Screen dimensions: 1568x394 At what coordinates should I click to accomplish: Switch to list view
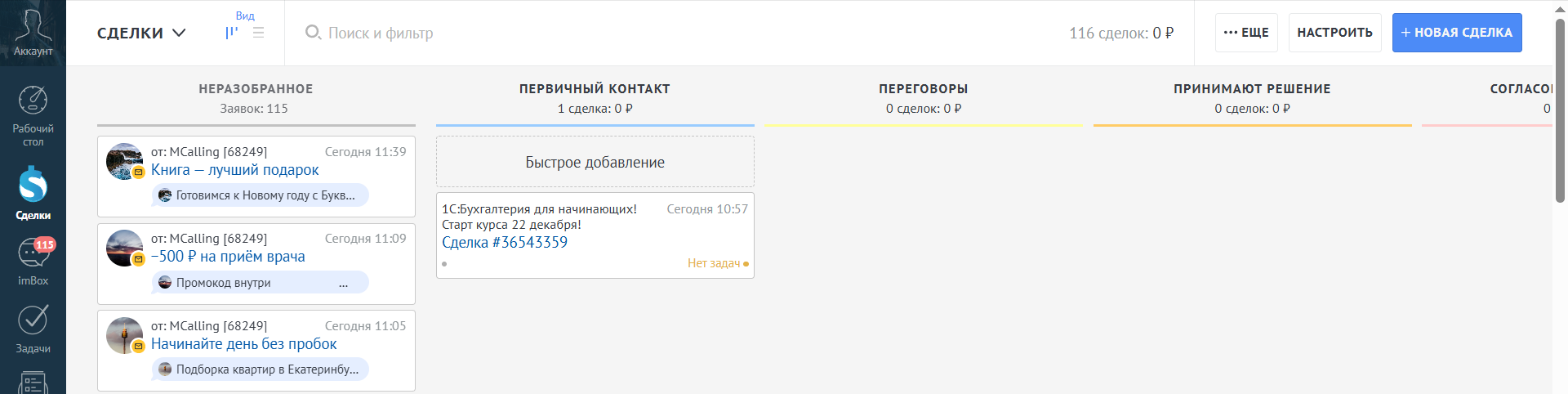point(259,33)
